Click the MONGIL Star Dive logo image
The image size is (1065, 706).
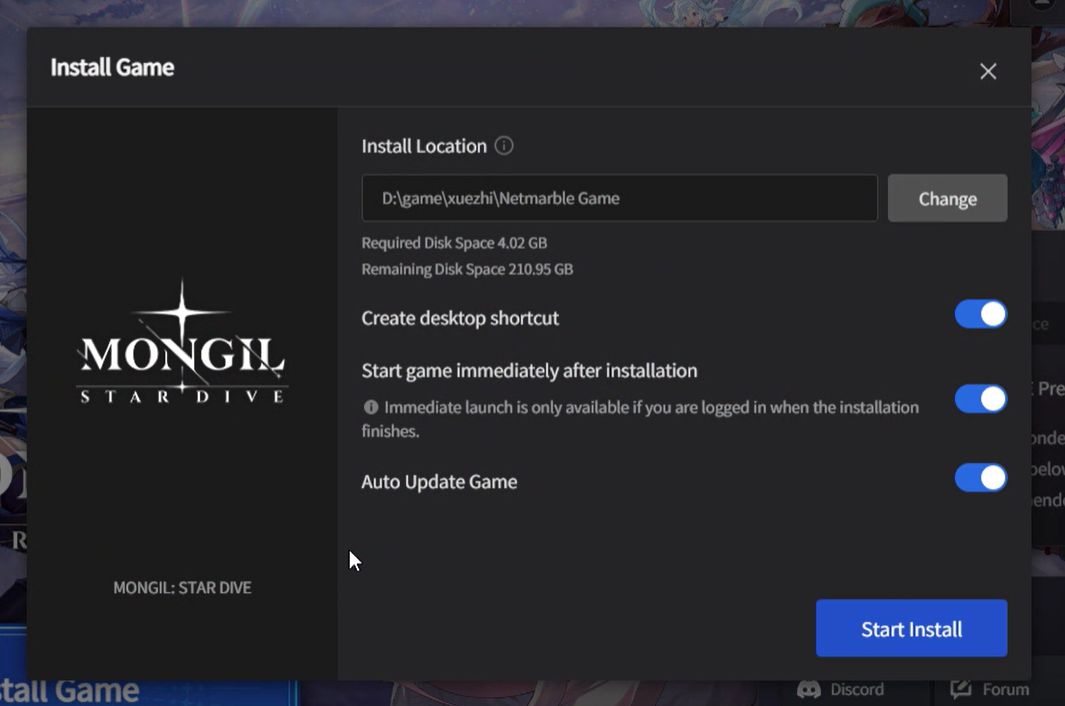pos(182,345)
